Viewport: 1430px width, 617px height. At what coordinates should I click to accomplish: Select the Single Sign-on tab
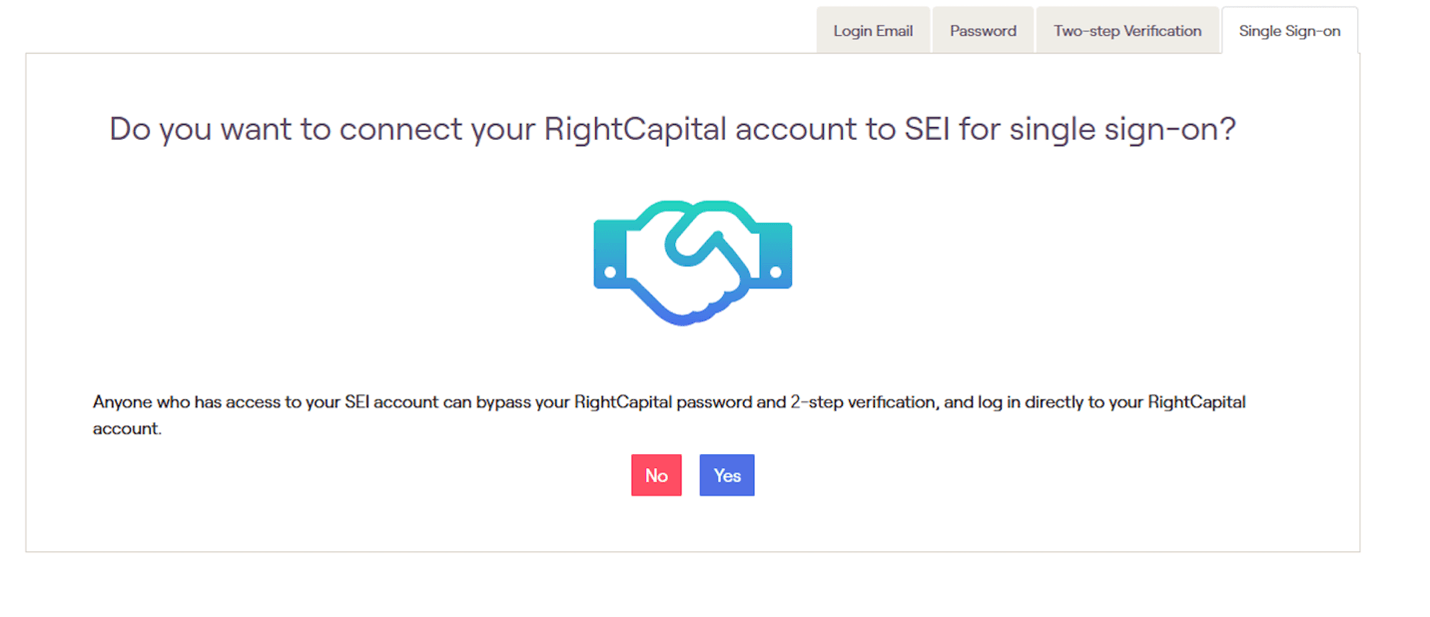1289,31
